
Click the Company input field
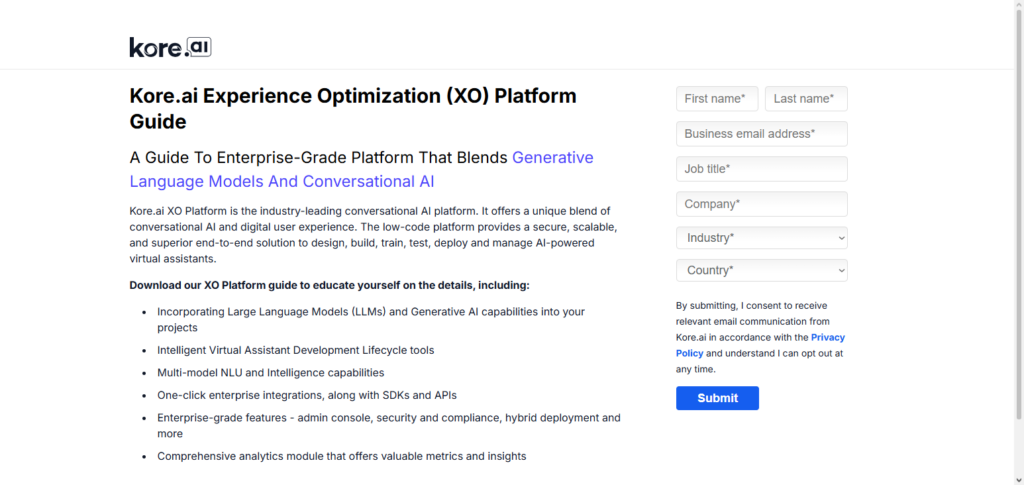pos(762,204)
